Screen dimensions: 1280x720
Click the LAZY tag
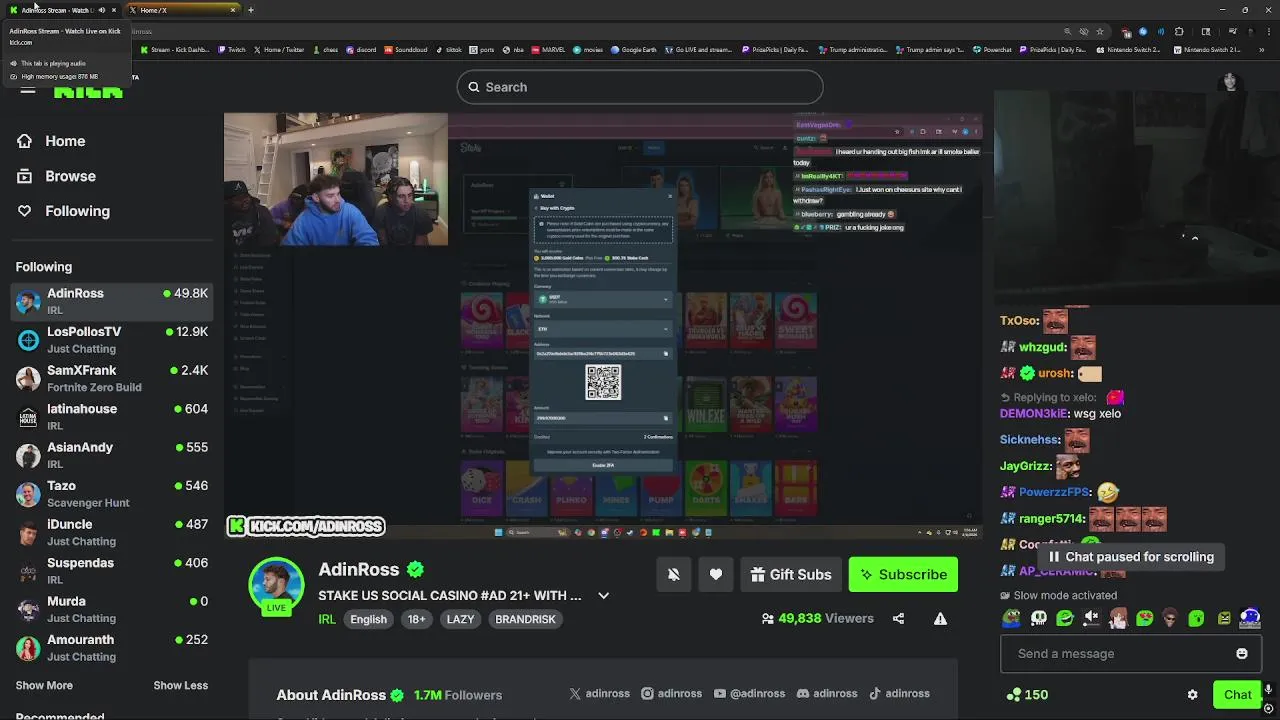(x=460, y=619)
